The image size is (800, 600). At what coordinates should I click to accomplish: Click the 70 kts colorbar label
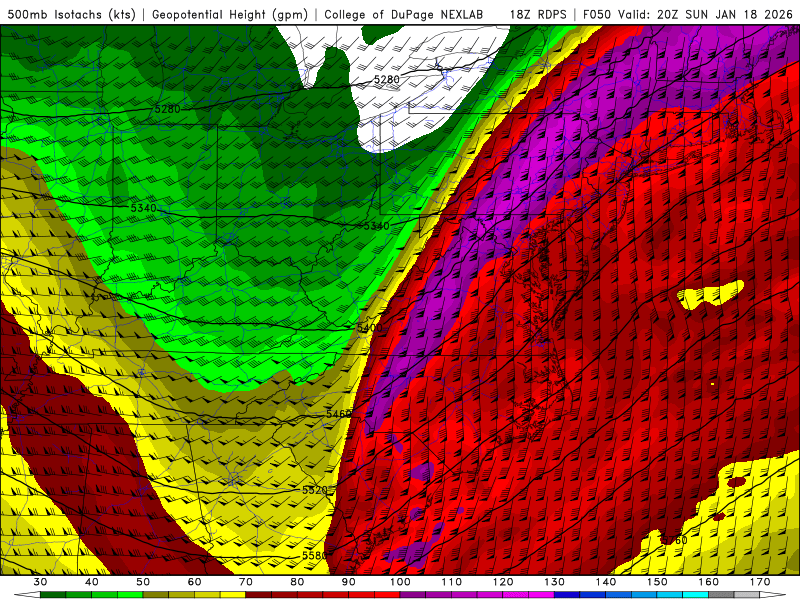pos(246,582)
